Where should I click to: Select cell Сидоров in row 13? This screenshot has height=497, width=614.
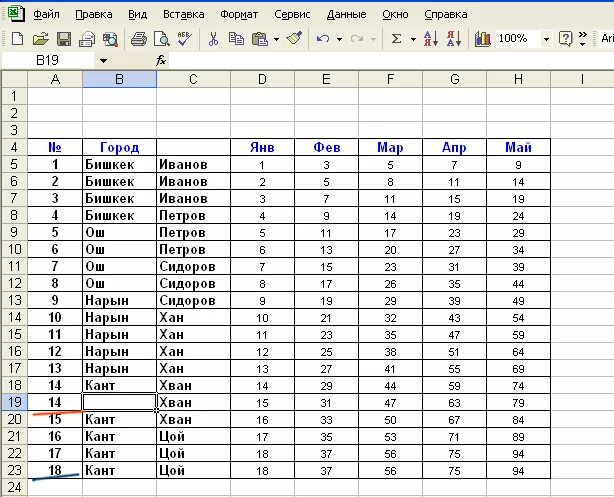click(193, 300)
